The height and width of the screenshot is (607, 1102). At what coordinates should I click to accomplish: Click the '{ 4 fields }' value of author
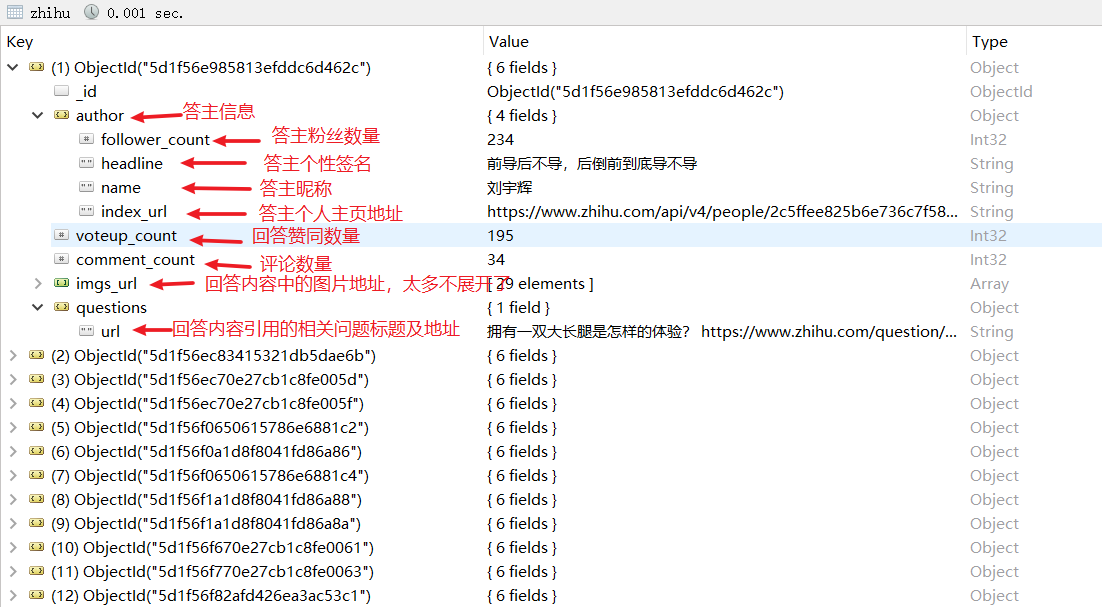(521, 115)
